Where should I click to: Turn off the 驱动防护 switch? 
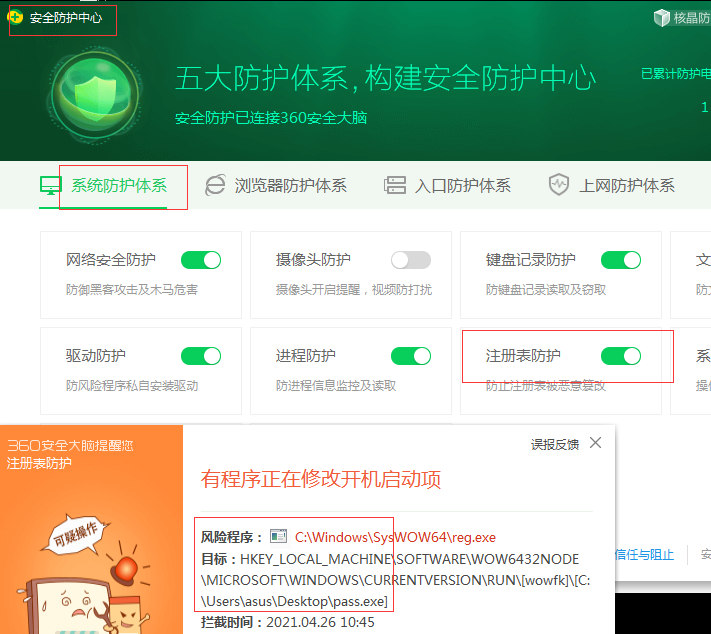201,356
